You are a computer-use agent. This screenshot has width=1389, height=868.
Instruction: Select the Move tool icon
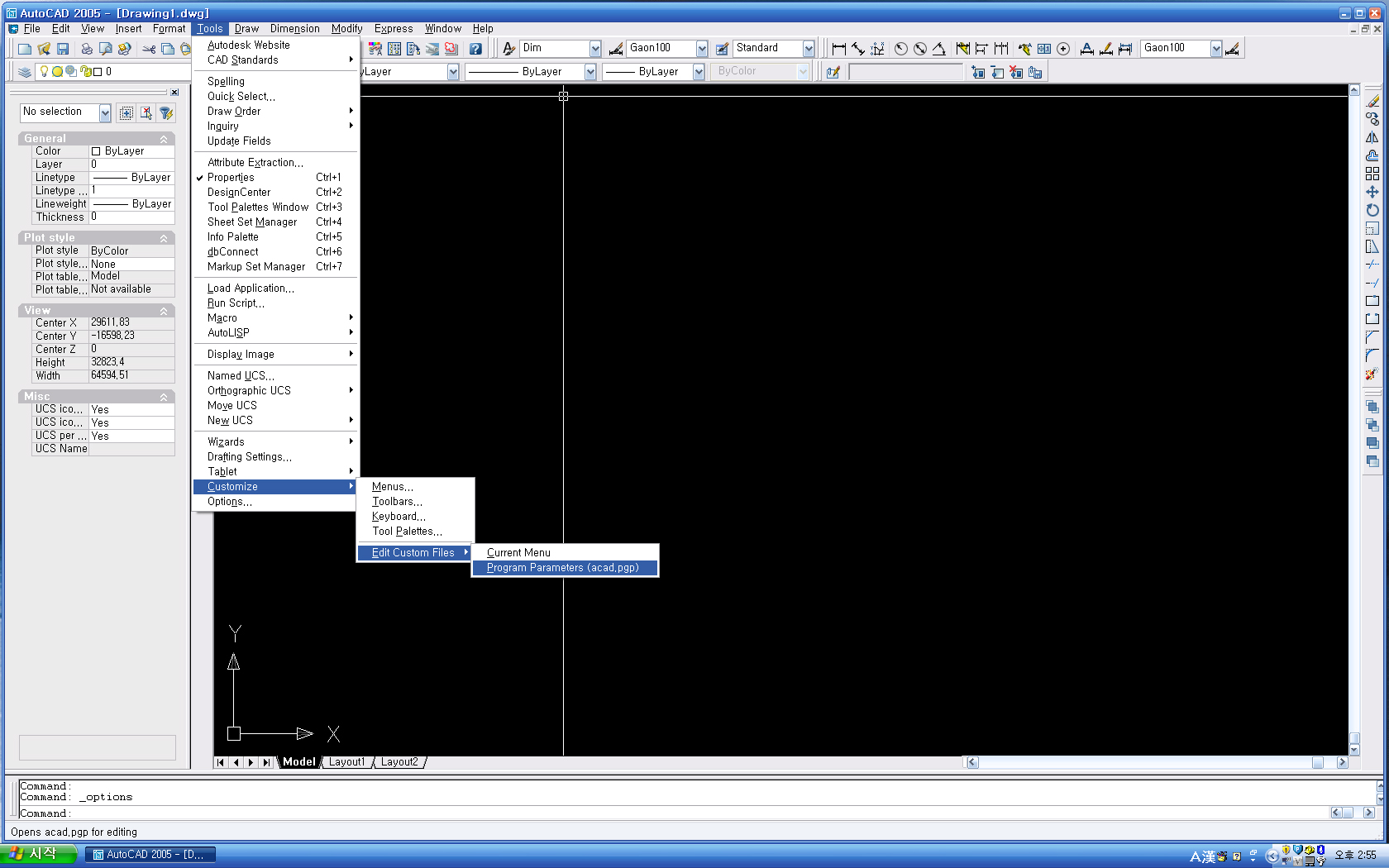click(1372, 192)
